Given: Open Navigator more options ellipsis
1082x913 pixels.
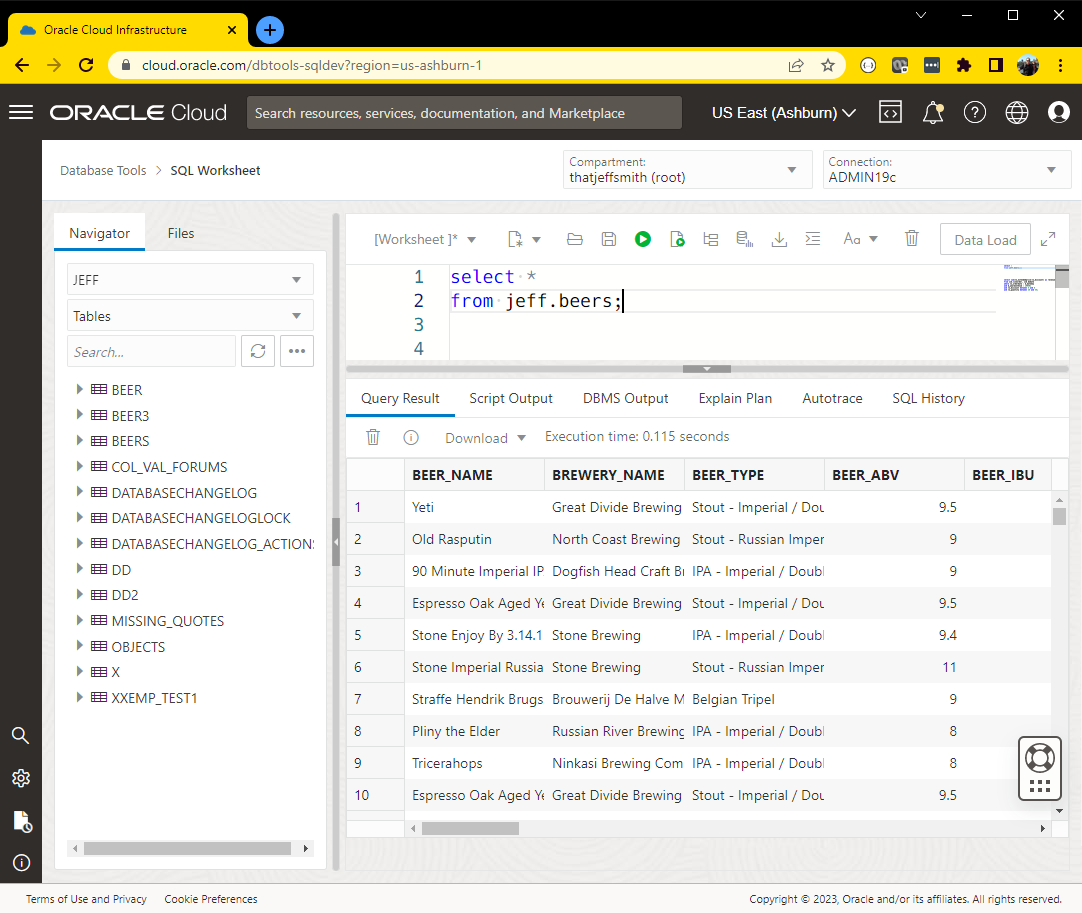Looking at the screenshot, I should point(297,351).
